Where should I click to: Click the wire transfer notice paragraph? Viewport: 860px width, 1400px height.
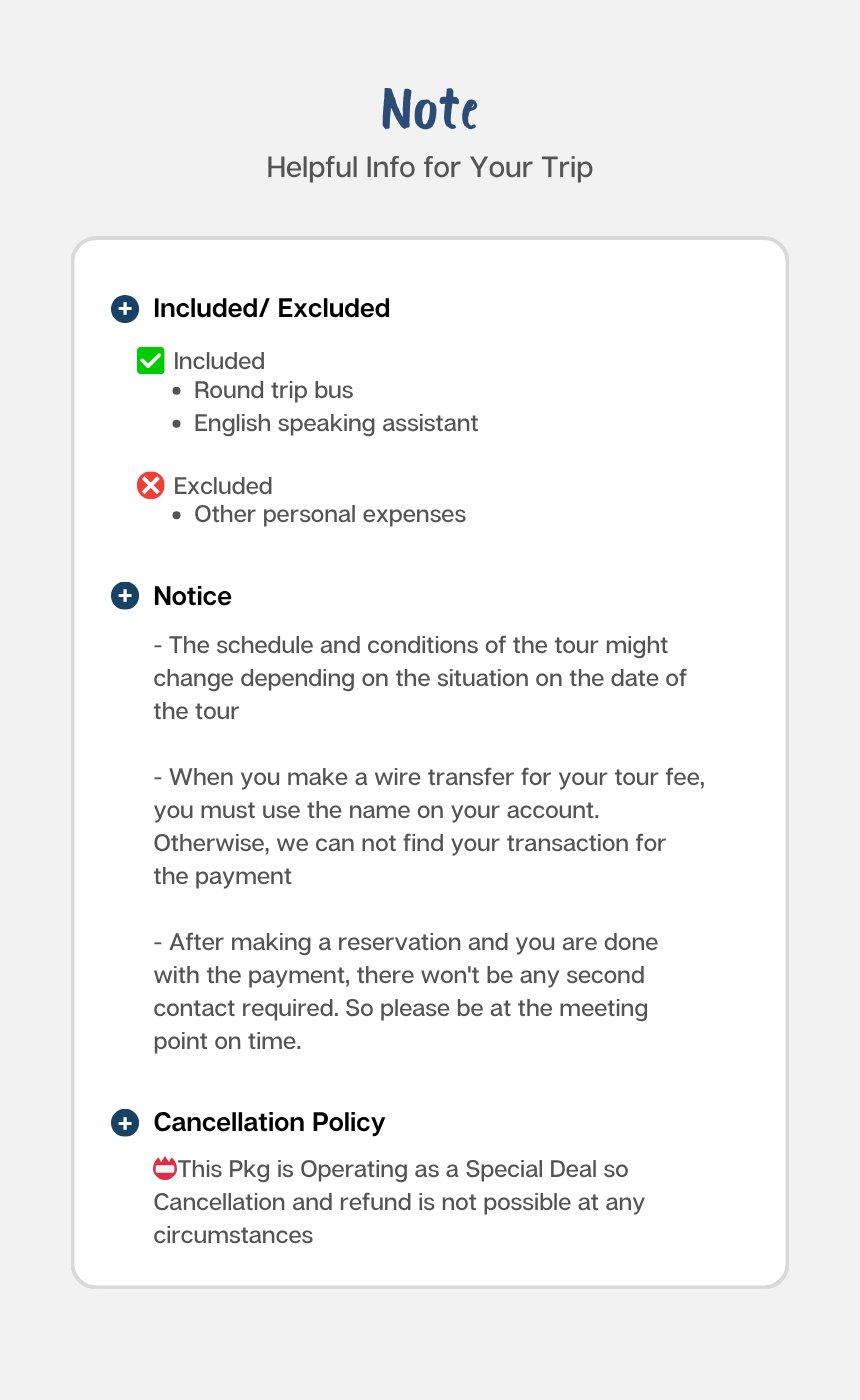428,827
